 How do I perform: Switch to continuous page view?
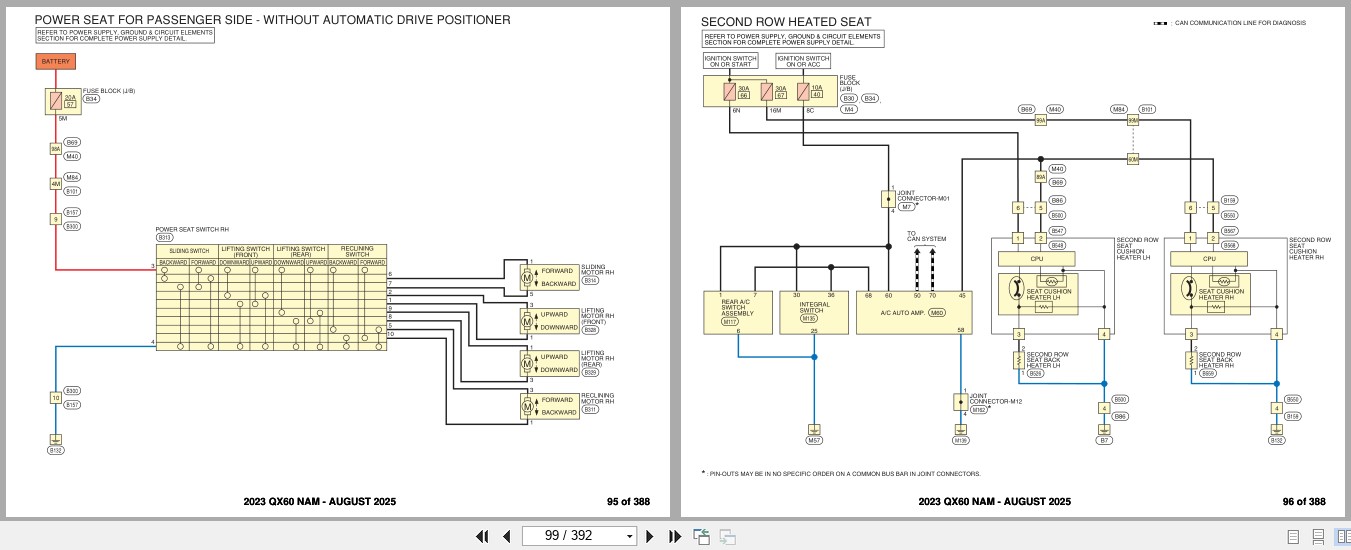click(1318, 536)
